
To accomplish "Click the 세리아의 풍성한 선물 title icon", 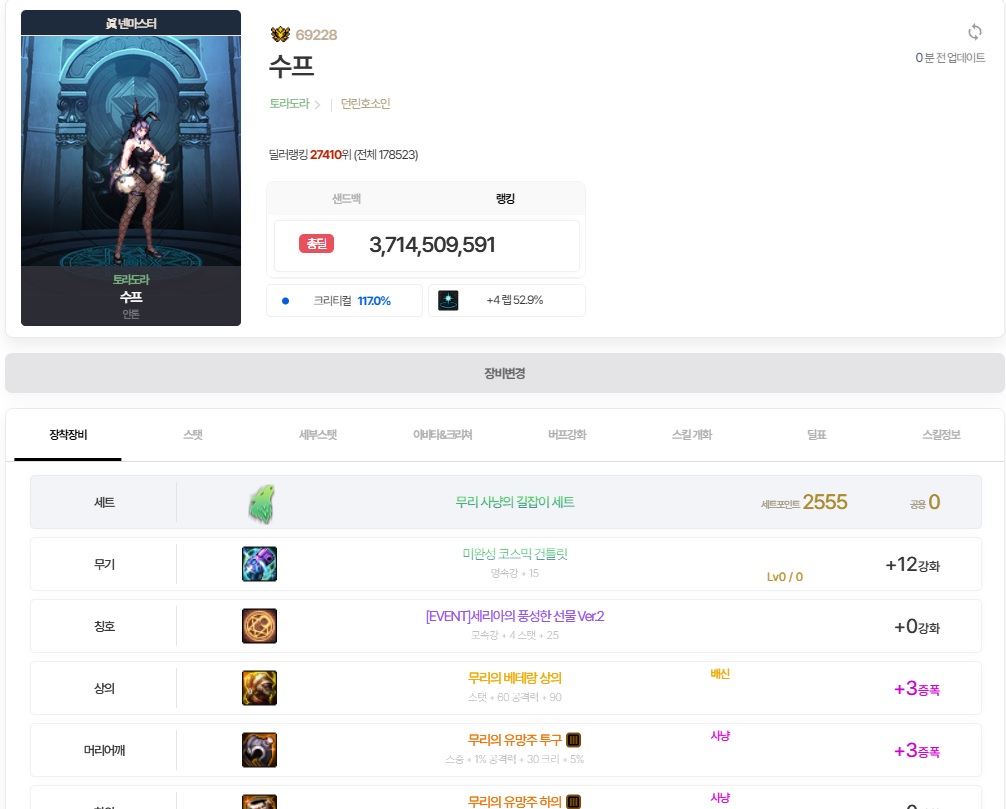I will click(x=259, y=626).
